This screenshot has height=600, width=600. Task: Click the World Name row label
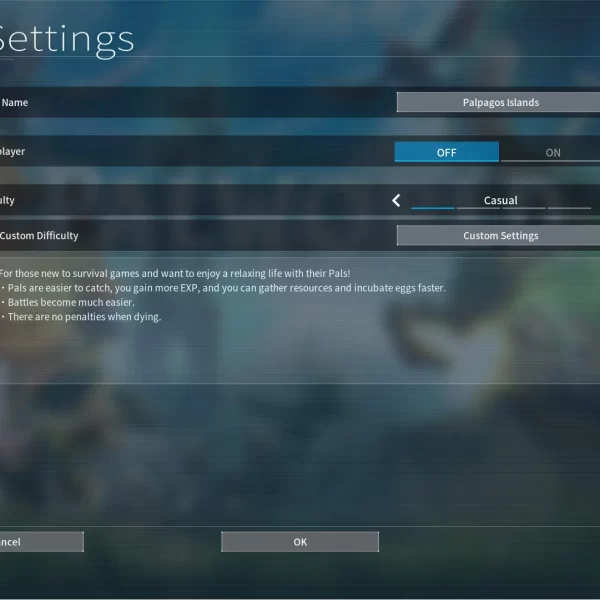14,102
